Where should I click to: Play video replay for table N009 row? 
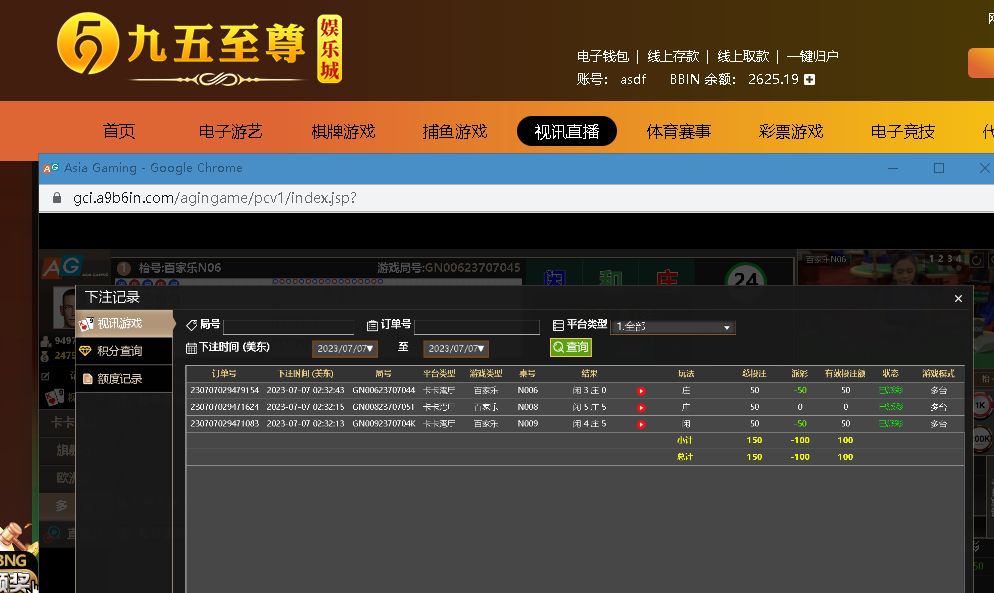[x=641, y=424]
